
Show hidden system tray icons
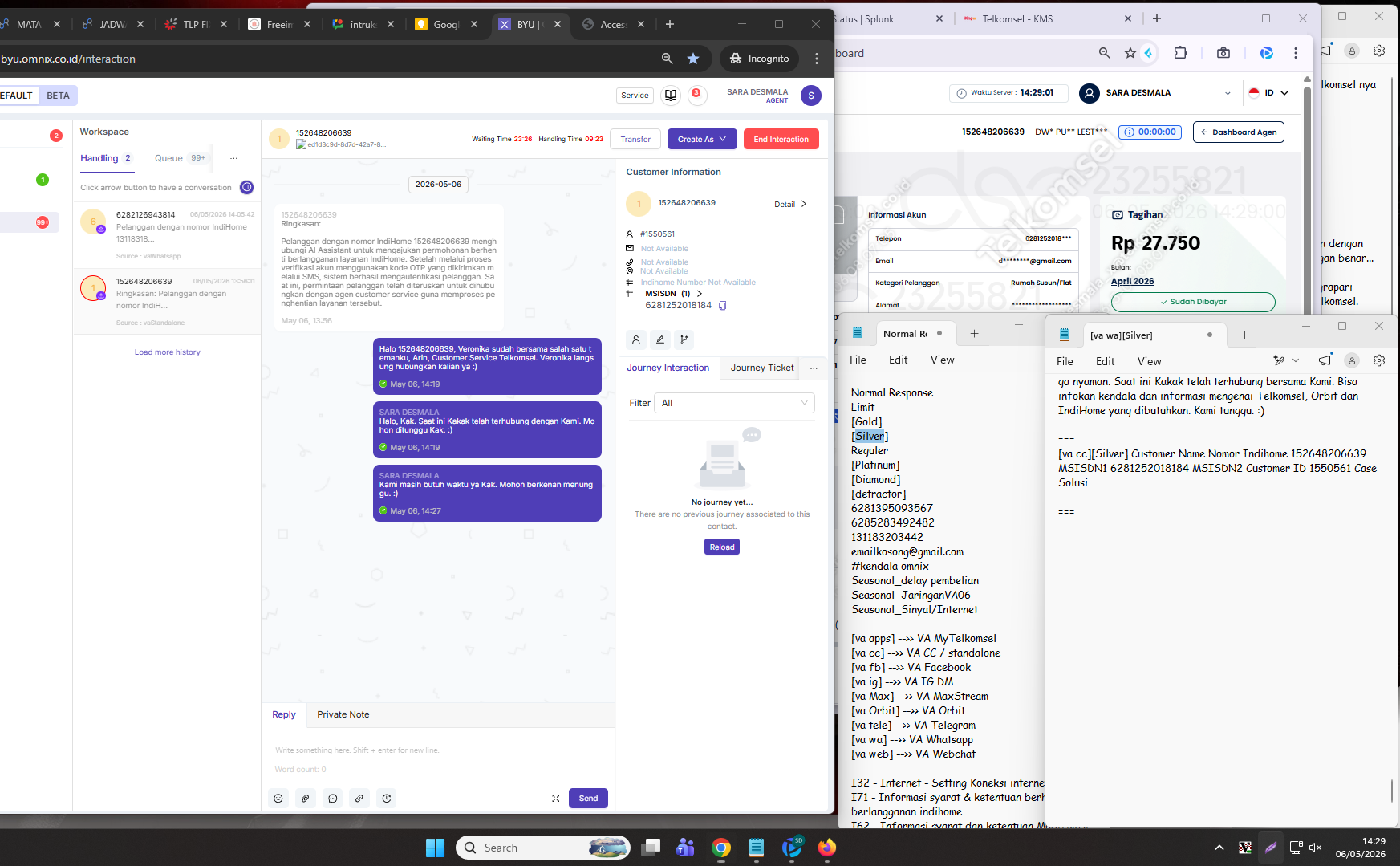pos(1219,848)
